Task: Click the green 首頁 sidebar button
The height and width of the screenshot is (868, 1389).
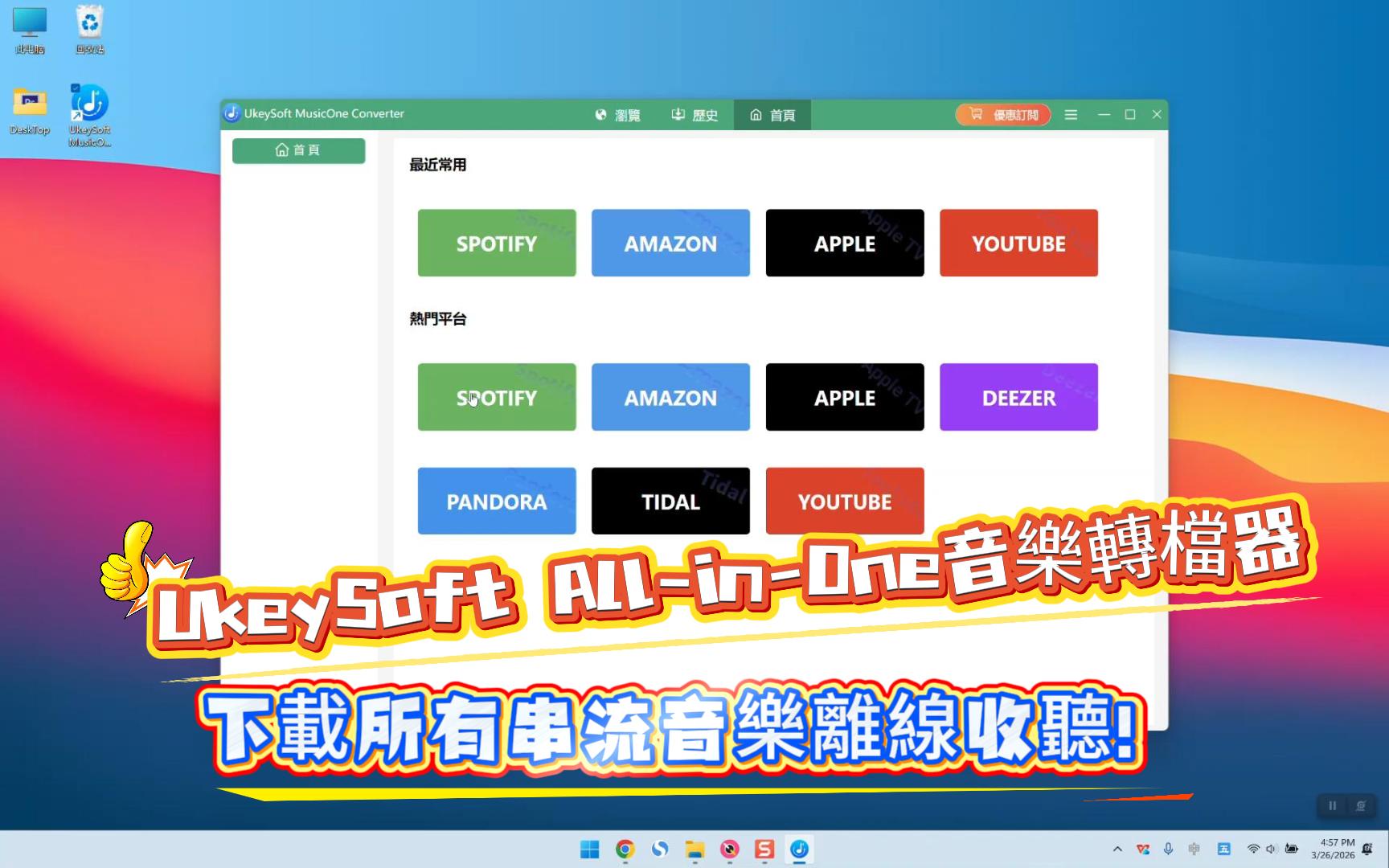Action: pyautogui.click(x=298, y=150)
